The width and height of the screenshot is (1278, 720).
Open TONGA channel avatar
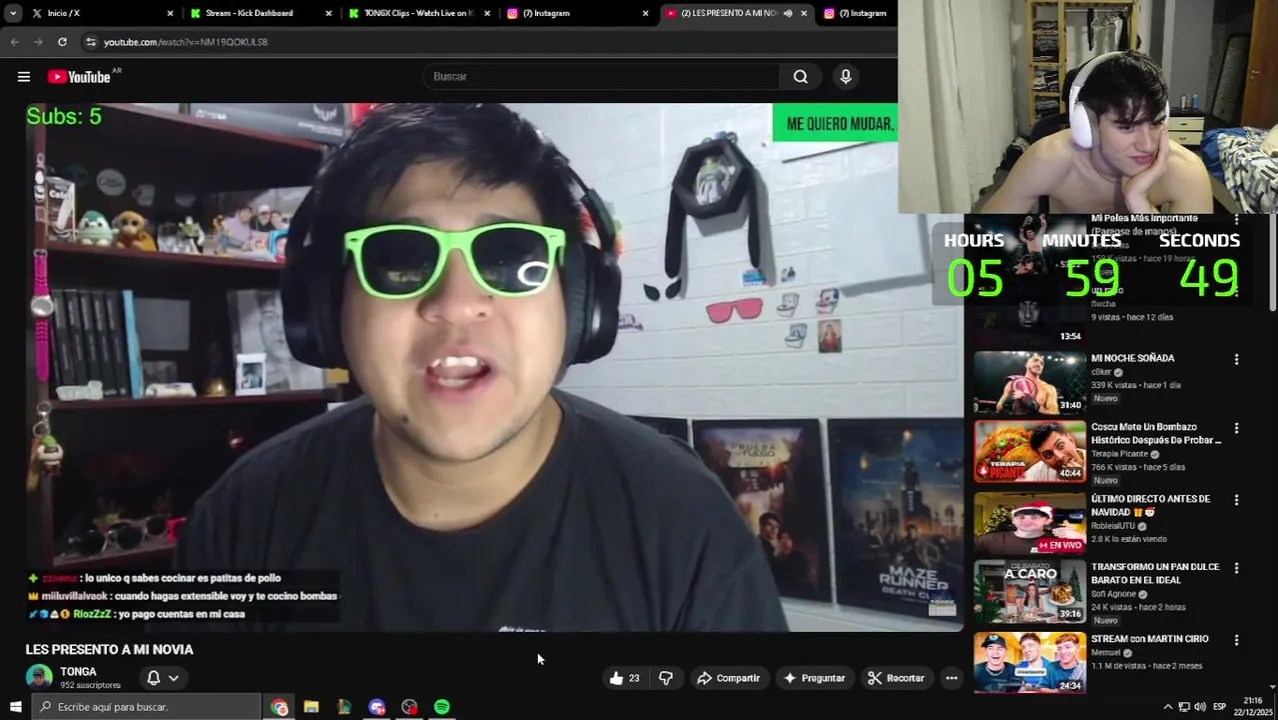(39, 677)
